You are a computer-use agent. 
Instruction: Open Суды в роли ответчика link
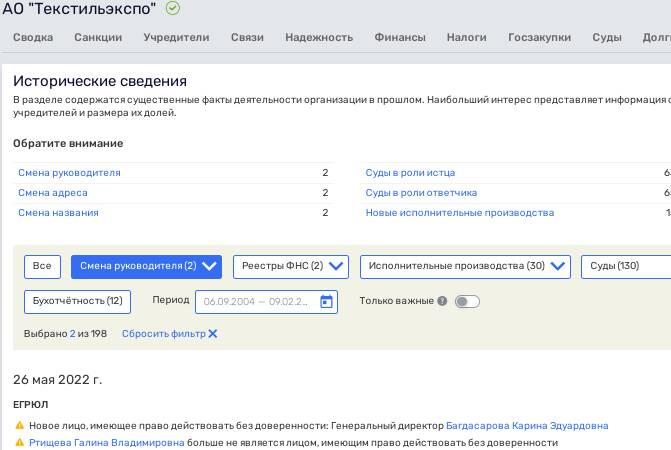[x=421, y=193]
